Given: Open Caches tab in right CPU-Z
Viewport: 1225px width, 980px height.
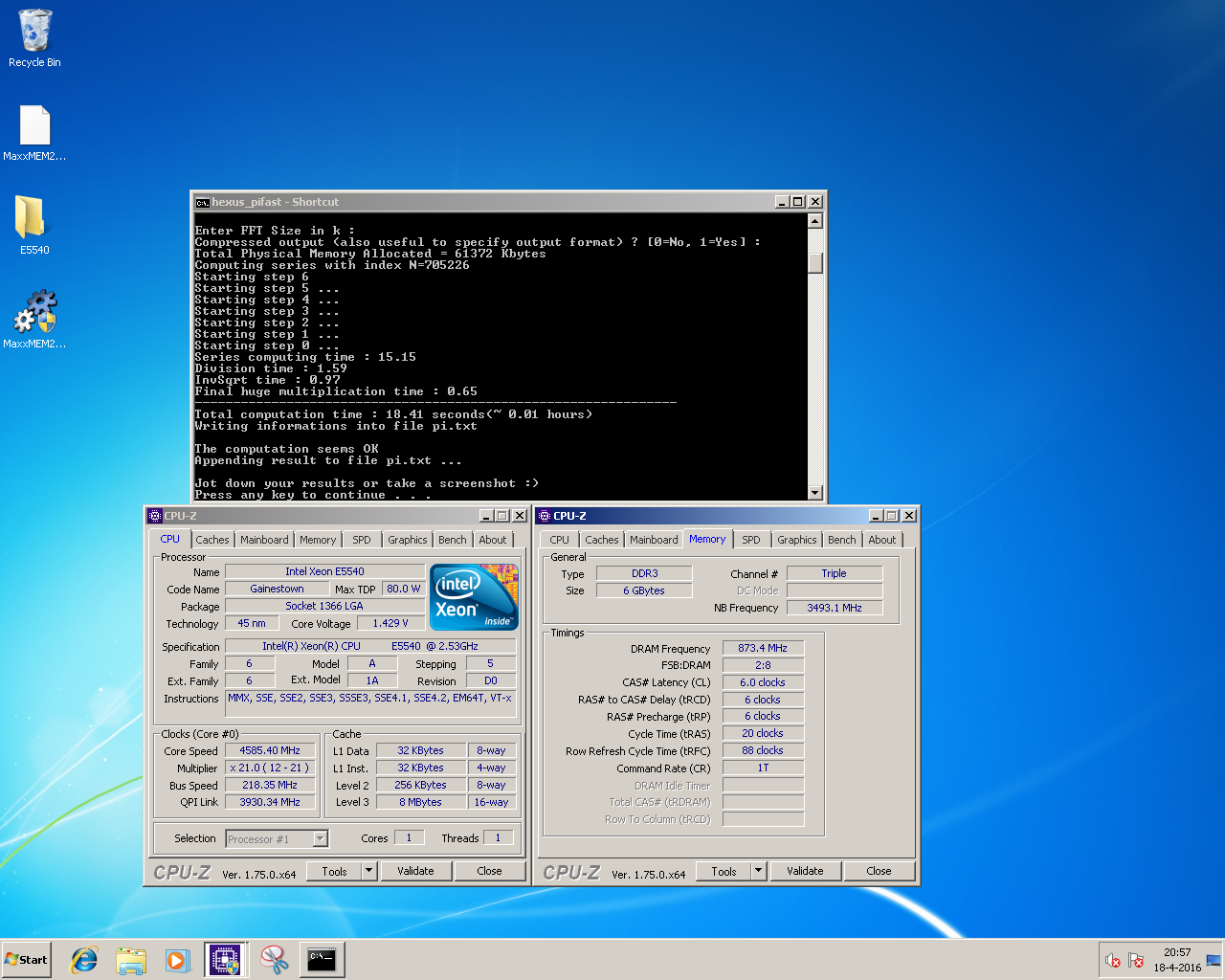Looking at the screenshot, I should 601,540.
